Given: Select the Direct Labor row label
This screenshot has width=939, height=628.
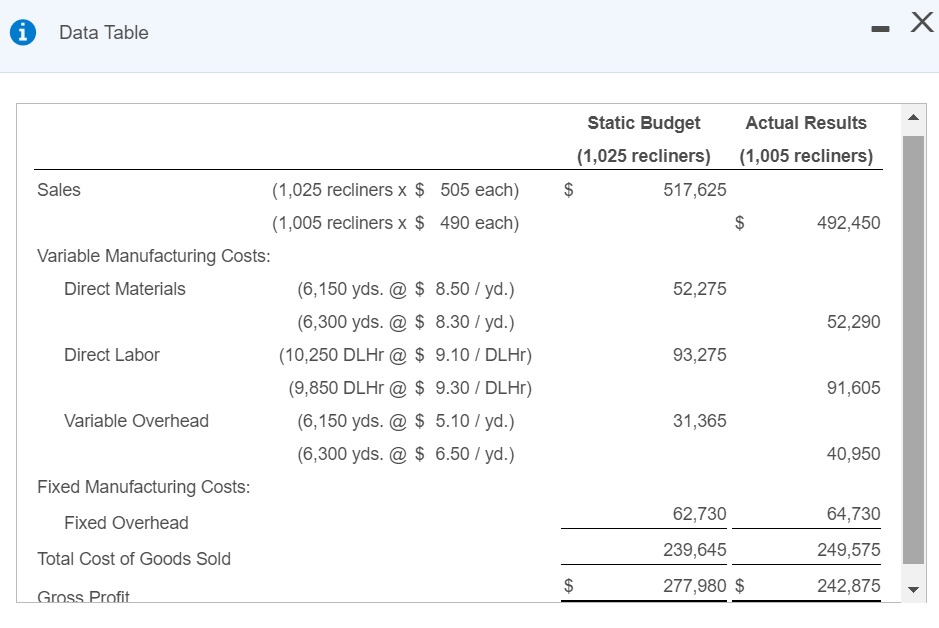Looking at the screenshot, I should (111, 355).
